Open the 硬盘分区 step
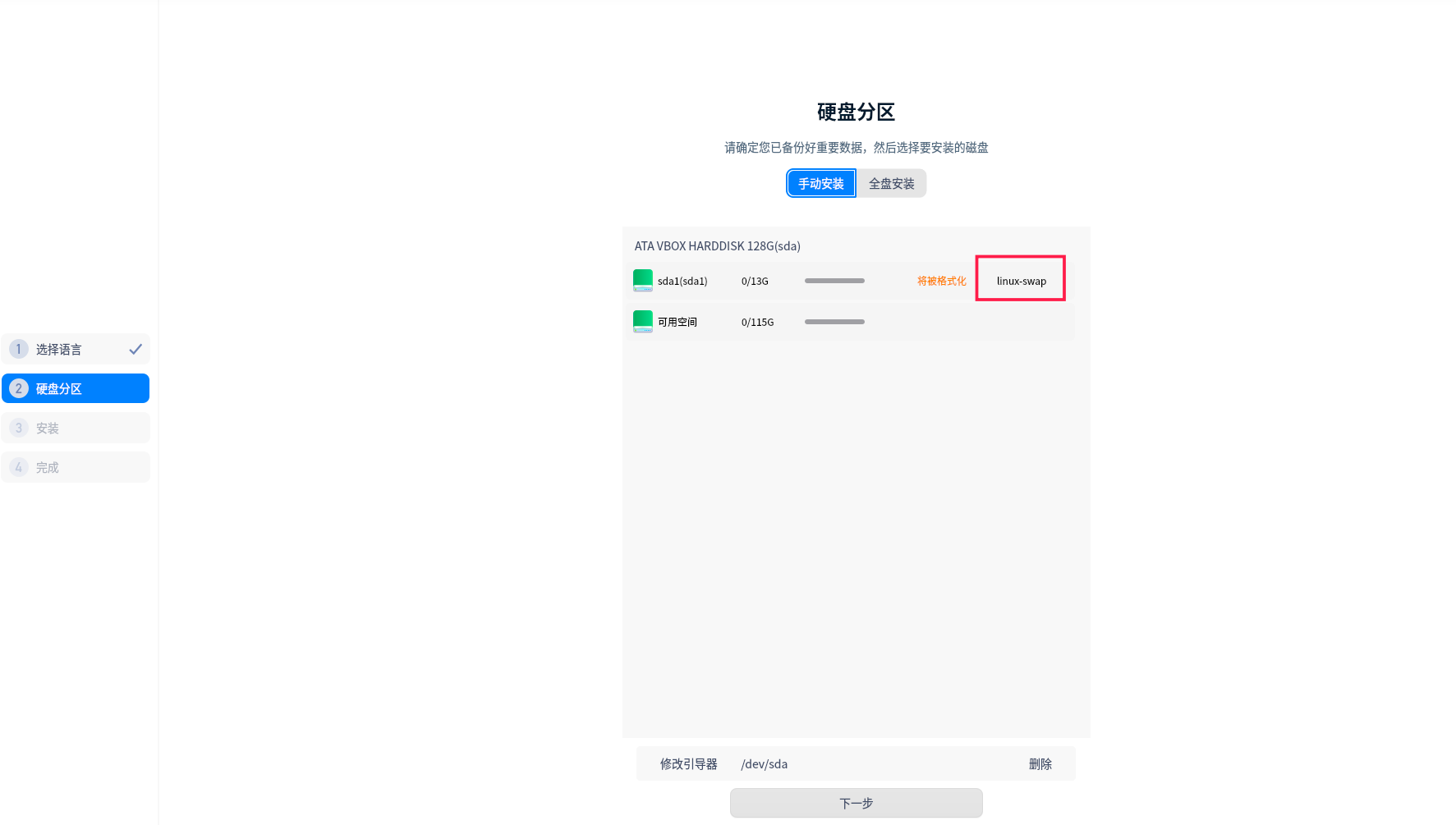The width and height of the screenshot is (1456, 825). 76,388
